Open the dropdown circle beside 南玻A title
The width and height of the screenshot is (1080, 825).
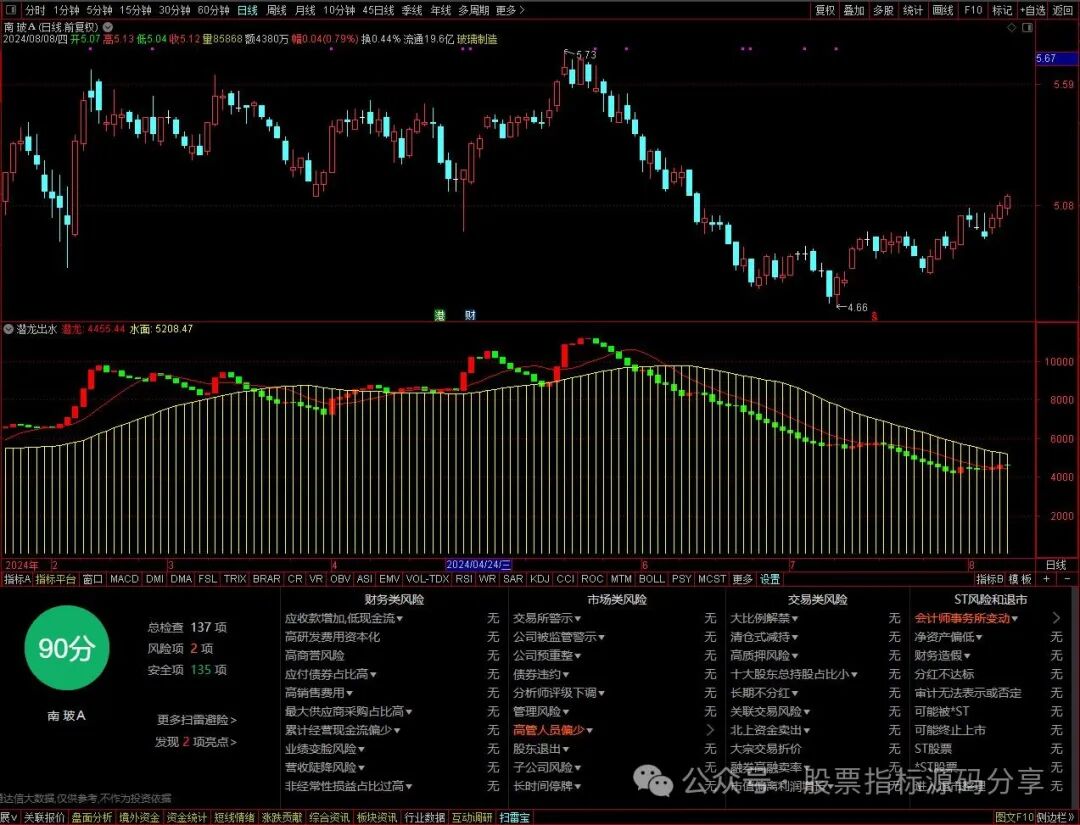(107, 28)
